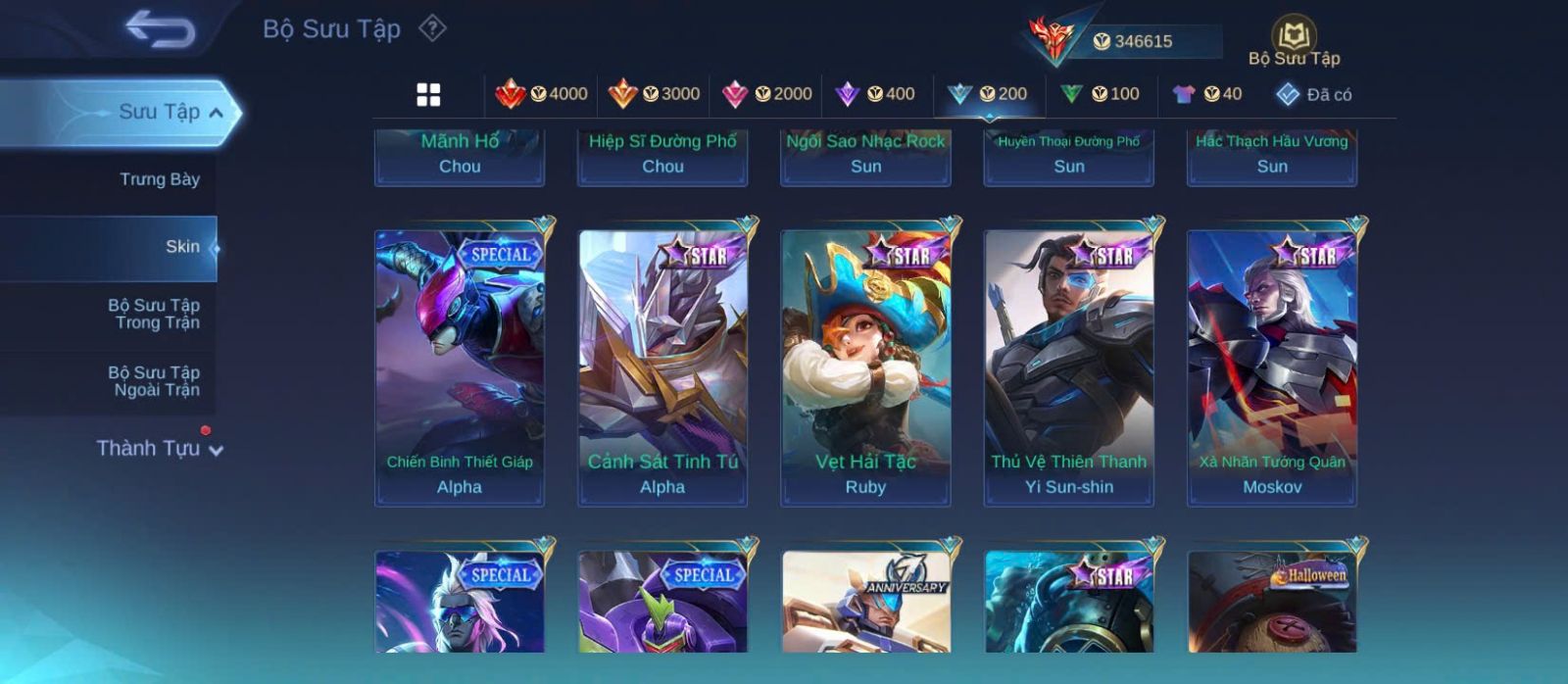Screen dimensions: 1568x684
Task: Open the question mark help icon
Action: click(432, 28)
